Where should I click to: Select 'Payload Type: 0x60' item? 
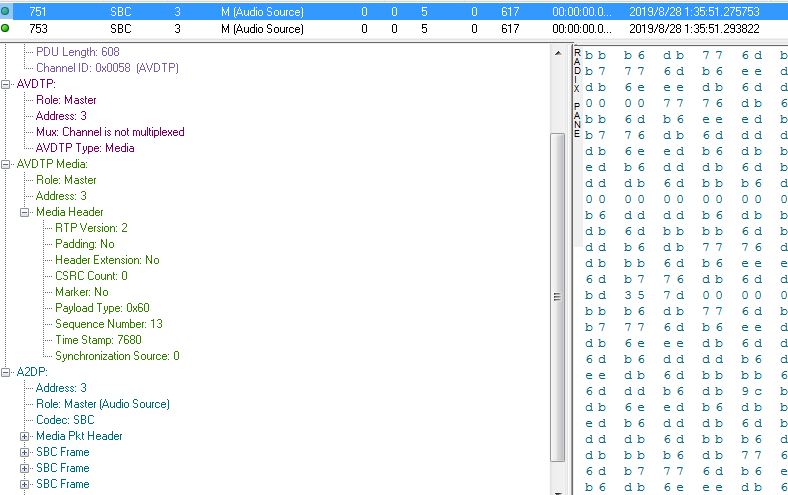(x=103, y=308)
